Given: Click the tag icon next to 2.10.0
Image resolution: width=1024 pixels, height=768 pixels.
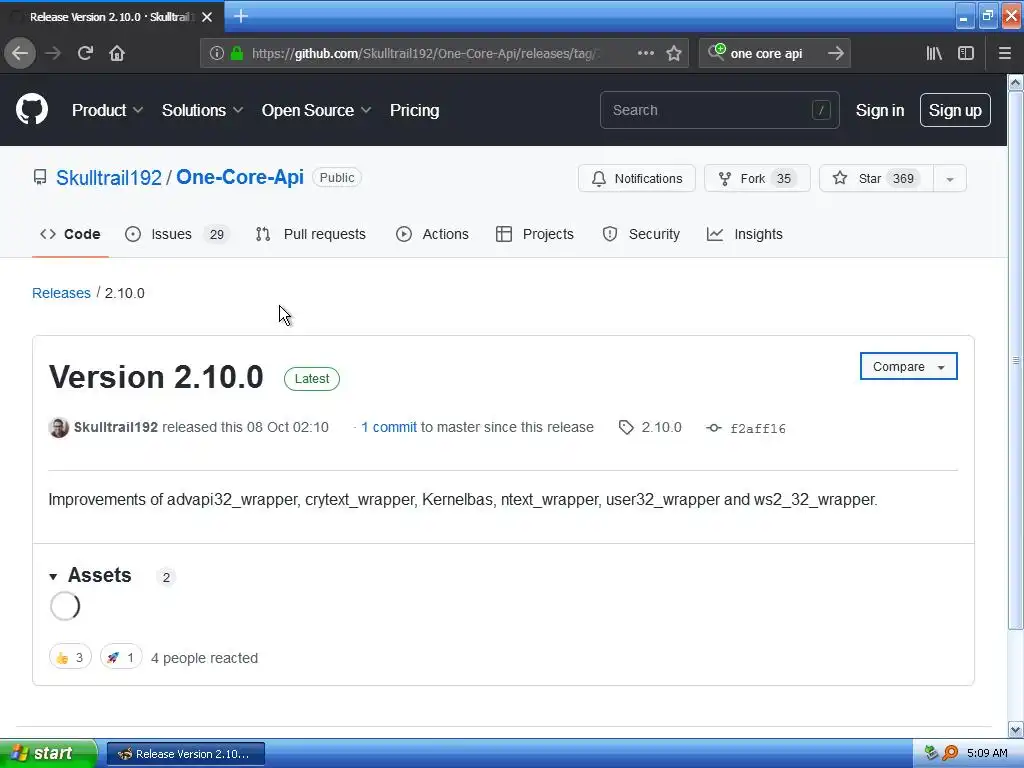Looking at the screenshot, I should (x=626, y=428).
